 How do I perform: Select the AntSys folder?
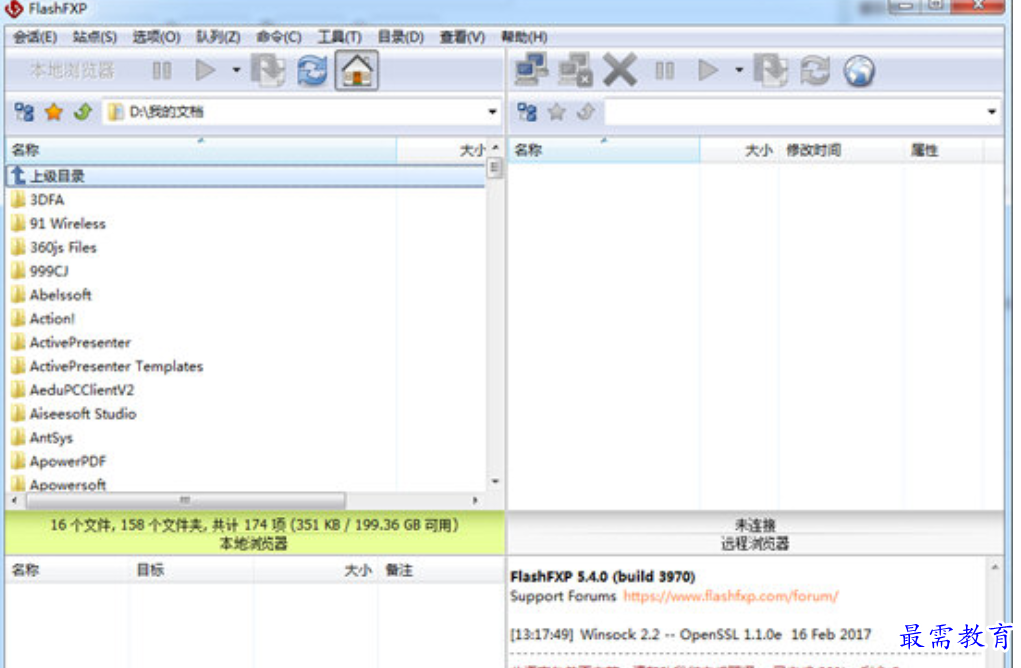point(51,438)
